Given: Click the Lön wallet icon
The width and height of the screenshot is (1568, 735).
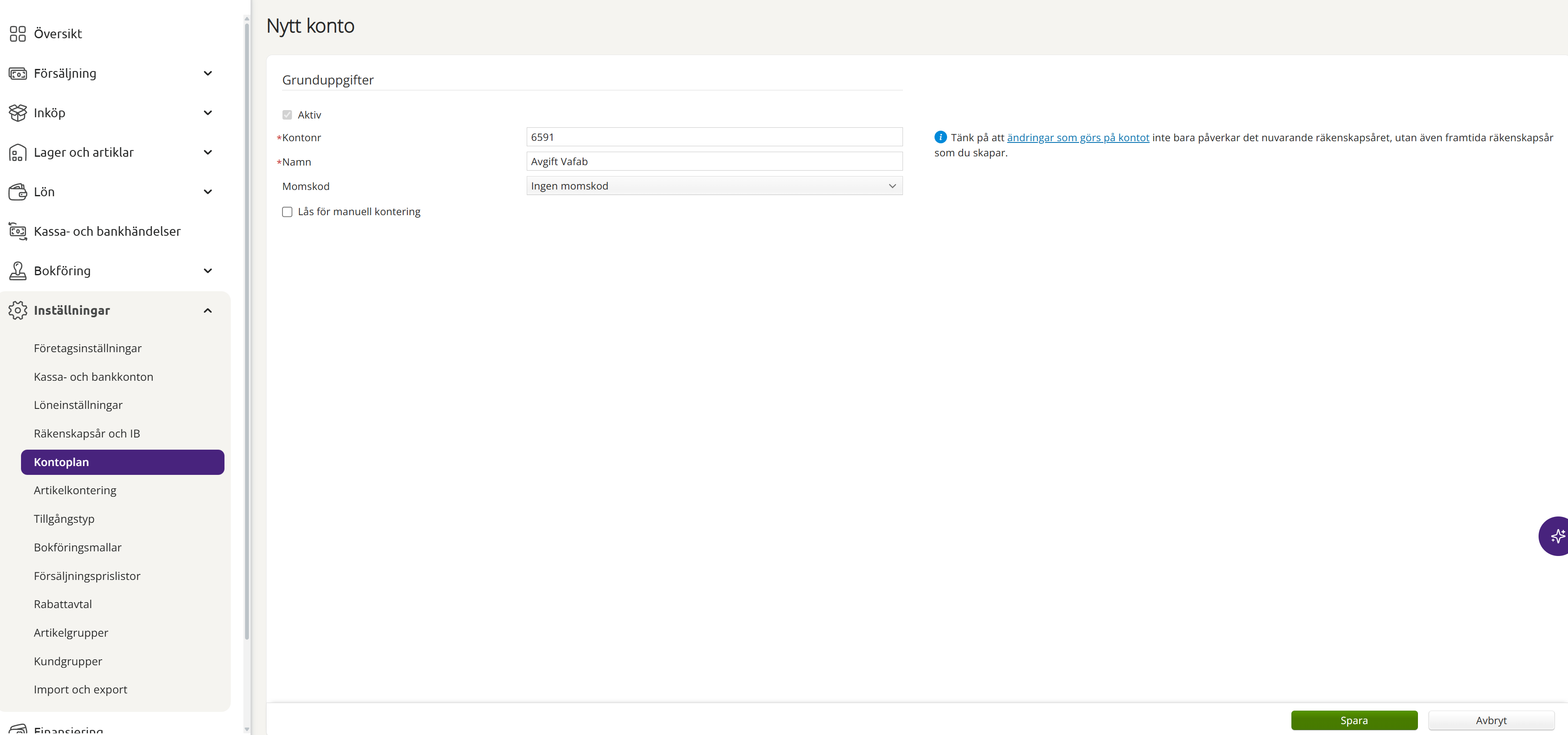Looking at the screenshot, I should click(x=18, y=192).
